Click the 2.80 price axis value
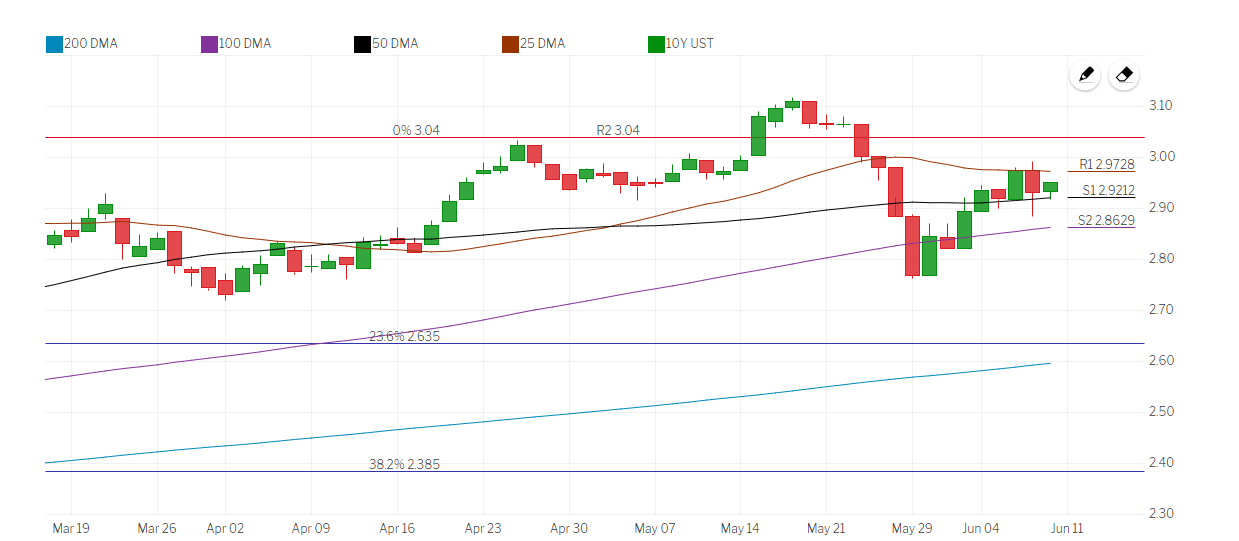Image resolution: width=1239 pixels, height=541 pixels. (1160, 259)
